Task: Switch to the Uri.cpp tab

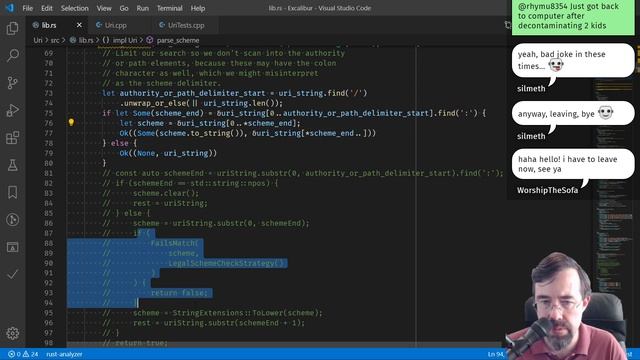Action: click(116, 25)
